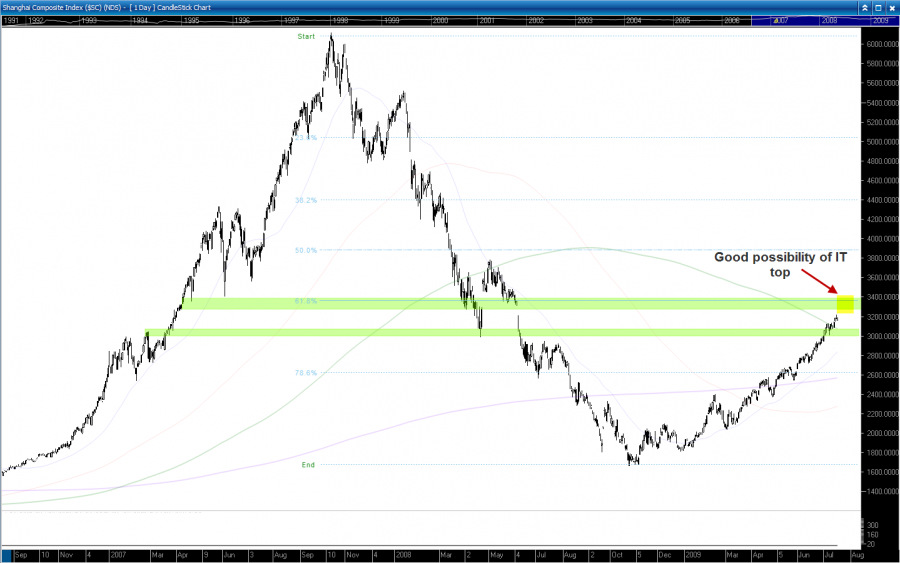Jump to 1991 in the year overview bar
Image resolution: width=900 pixels, height=563 pixels.
pos(11,21)
